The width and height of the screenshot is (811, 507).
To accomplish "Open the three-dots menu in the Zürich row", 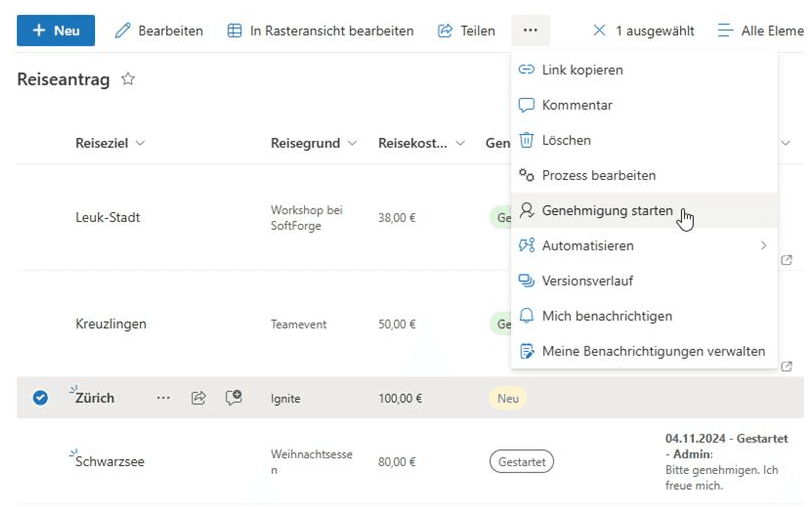I will click(163, 398).
